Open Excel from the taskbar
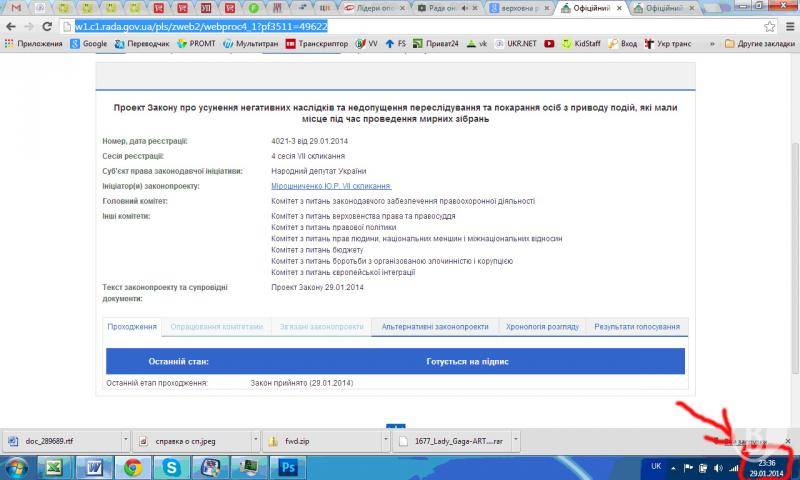The width and height of the screenshot is (800, 480). pos(53,467)
